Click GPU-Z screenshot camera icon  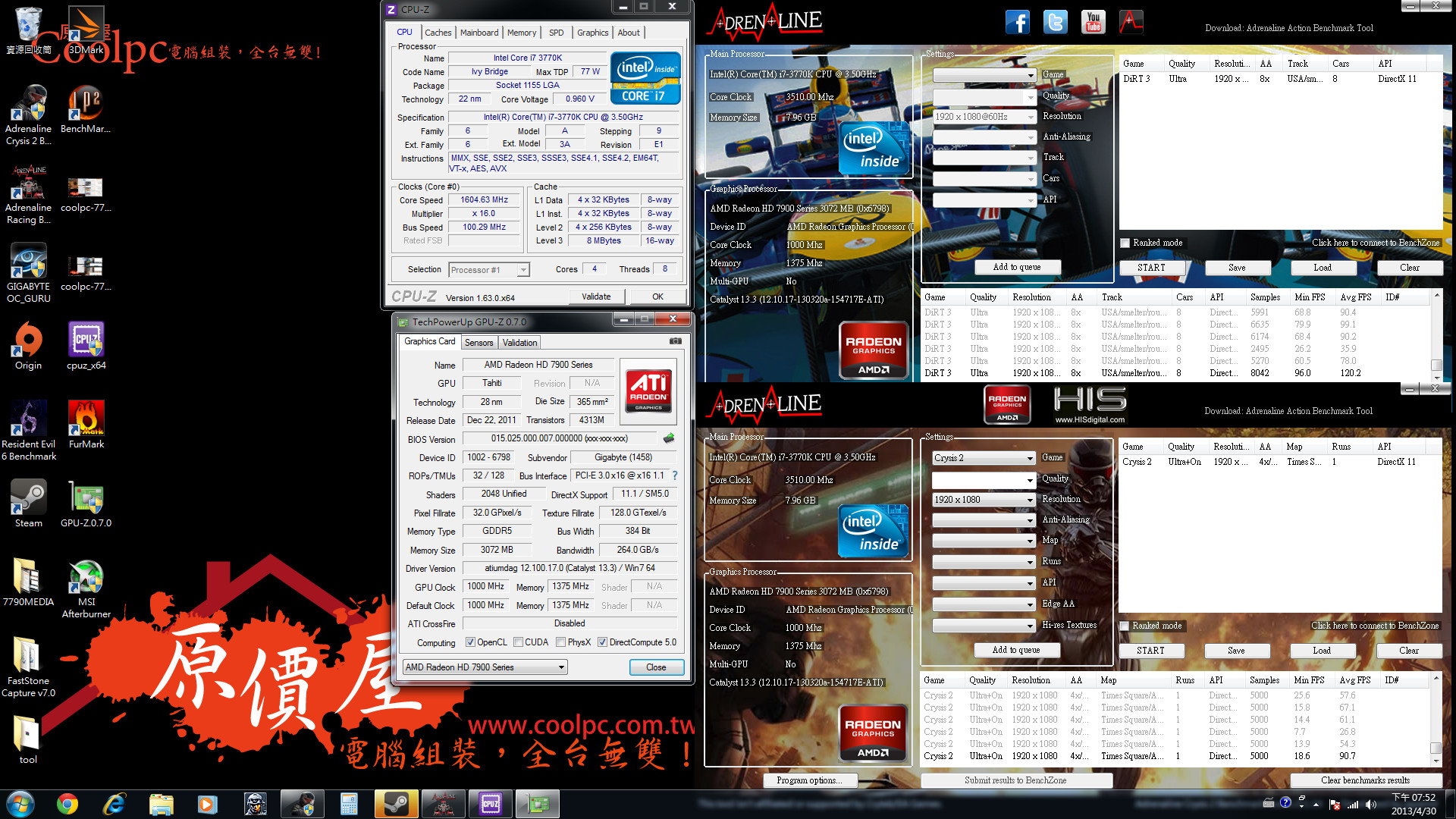point(675,342)
